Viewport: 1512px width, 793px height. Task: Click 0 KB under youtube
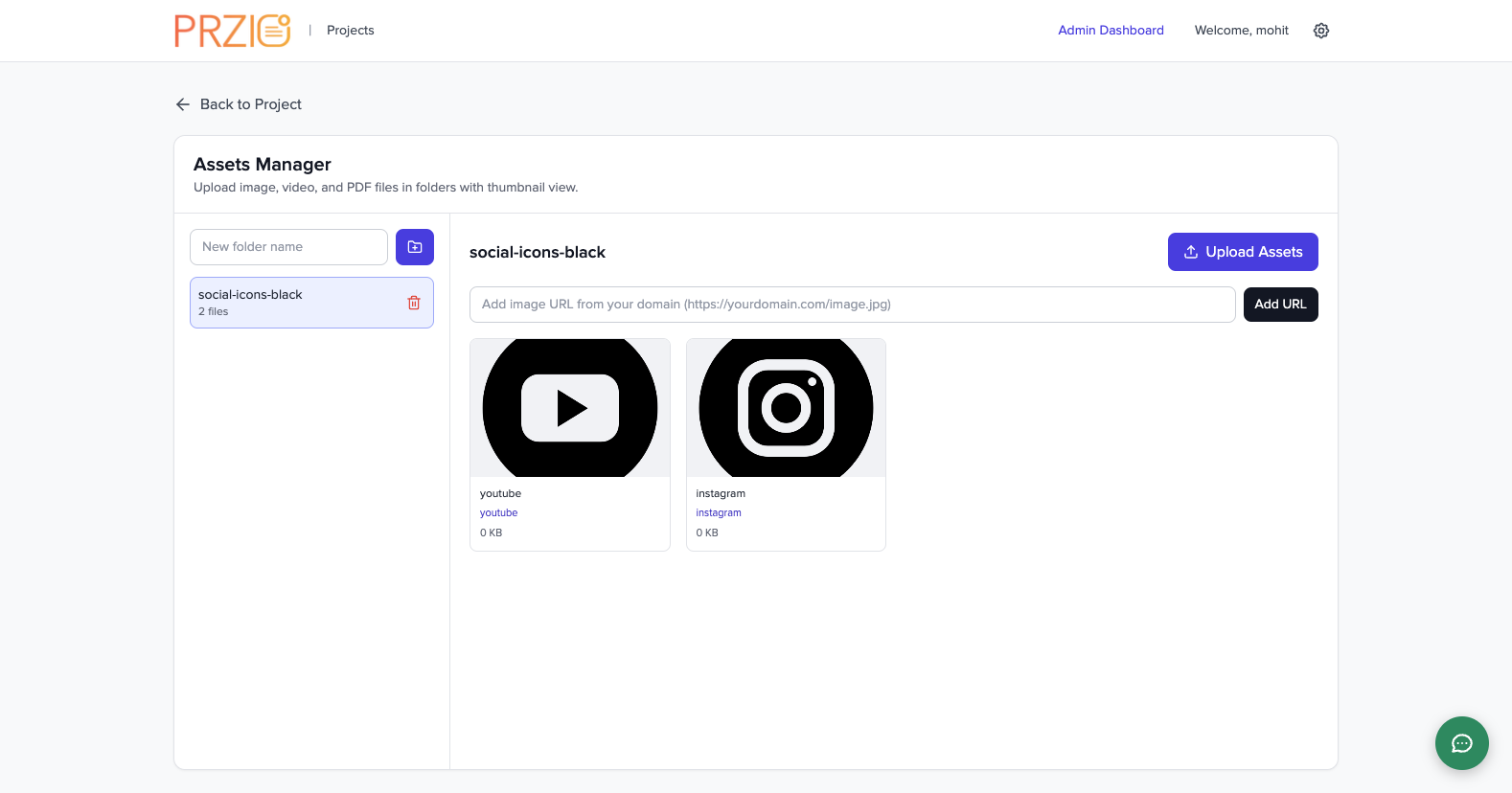tap(491, 533)
